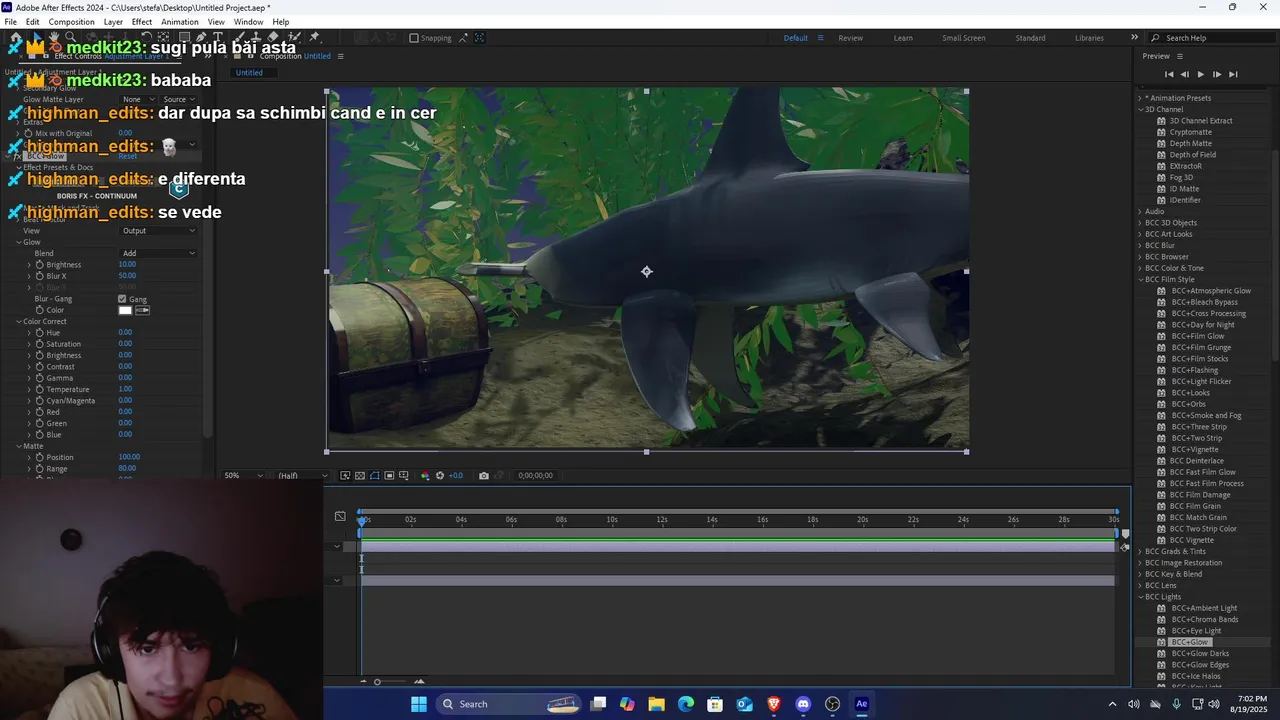Click the Untitled composition breadcrumb tab

[x=249, y=72]
